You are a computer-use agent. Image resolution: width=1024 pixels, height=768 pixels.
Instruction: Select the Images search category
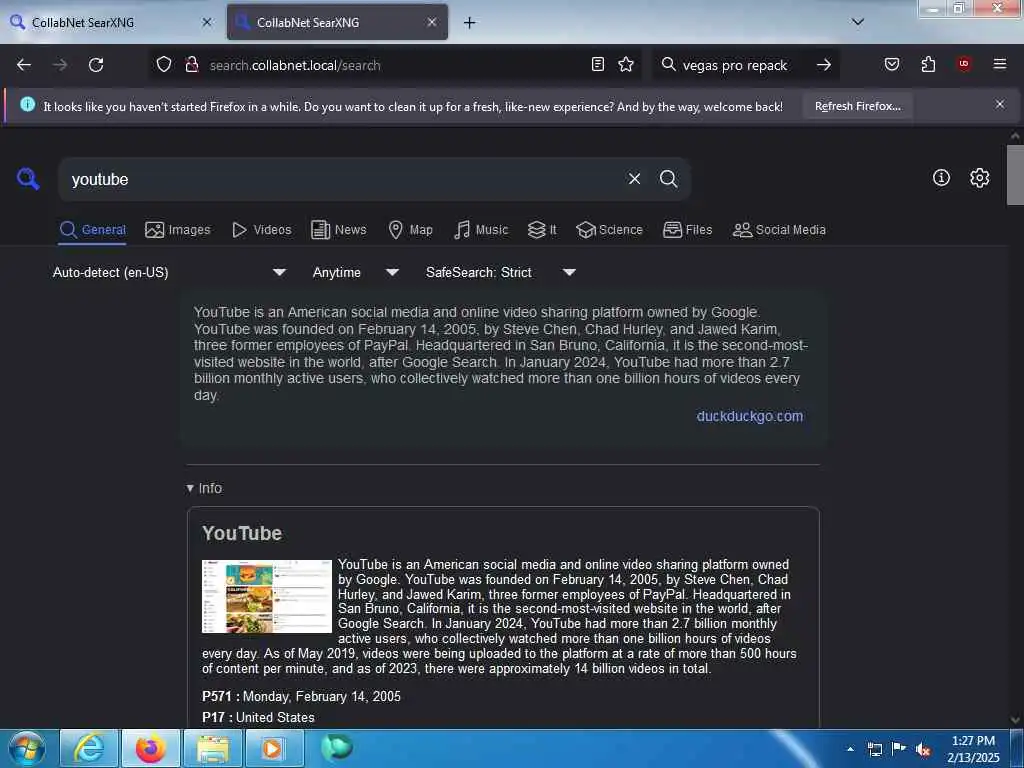pos(178,230)
